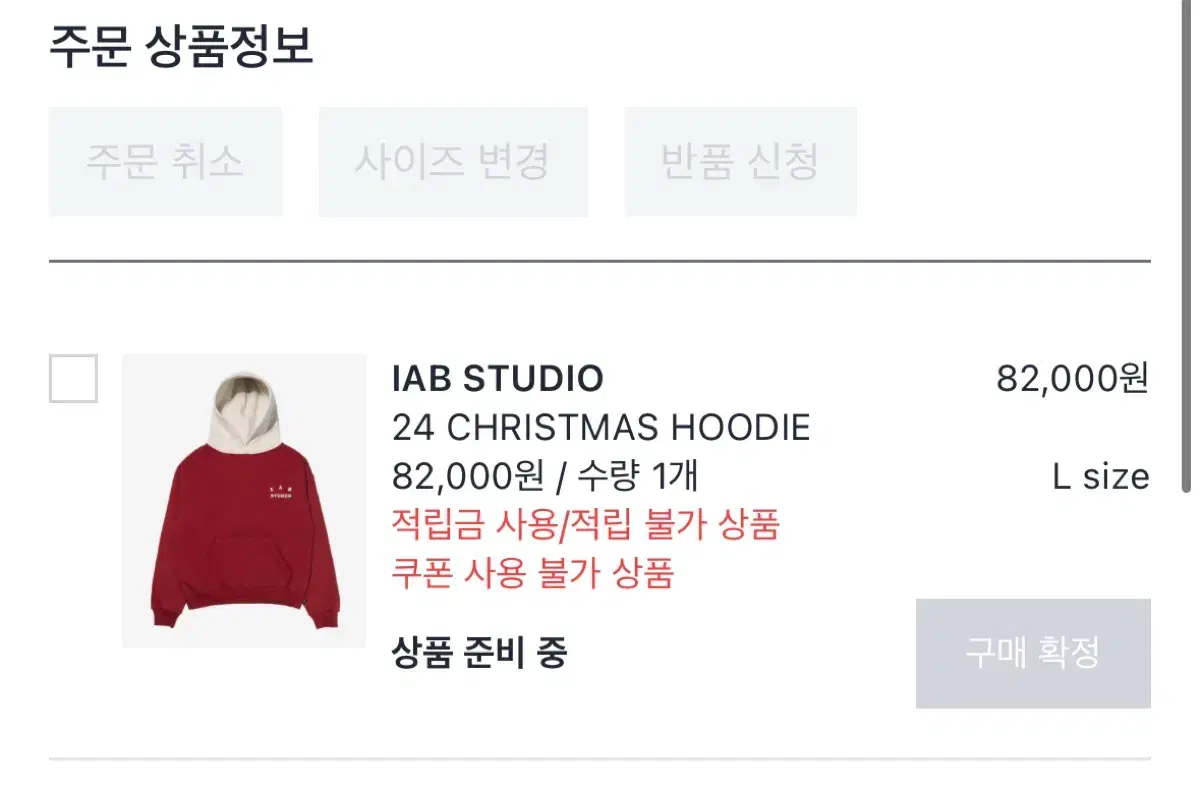
Task: Click the 82,000원 / 수량 1개 quantity line
Action: point(545,476)
